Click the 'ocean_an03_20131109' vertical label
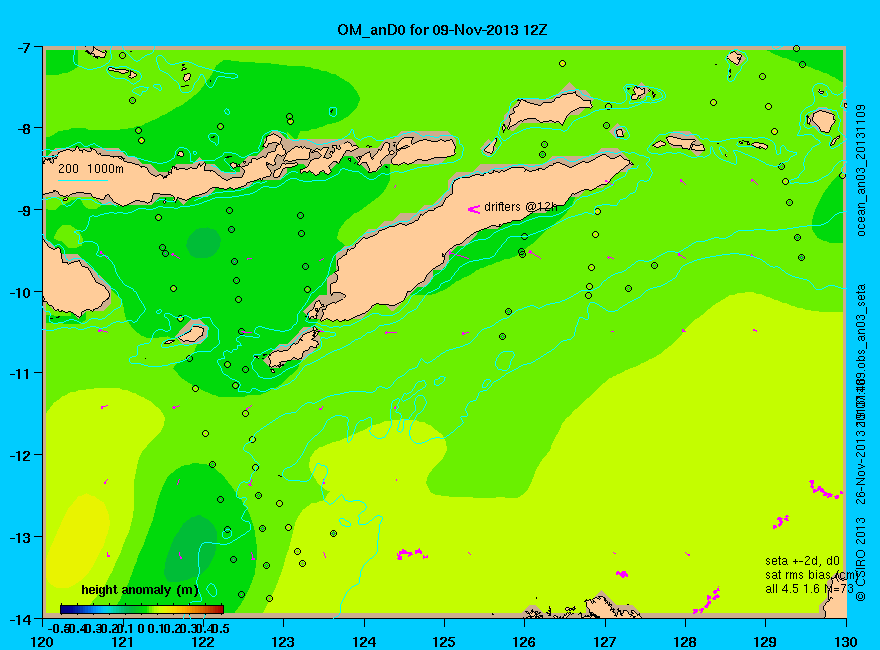880x650 pixels. tap(861, 170)
